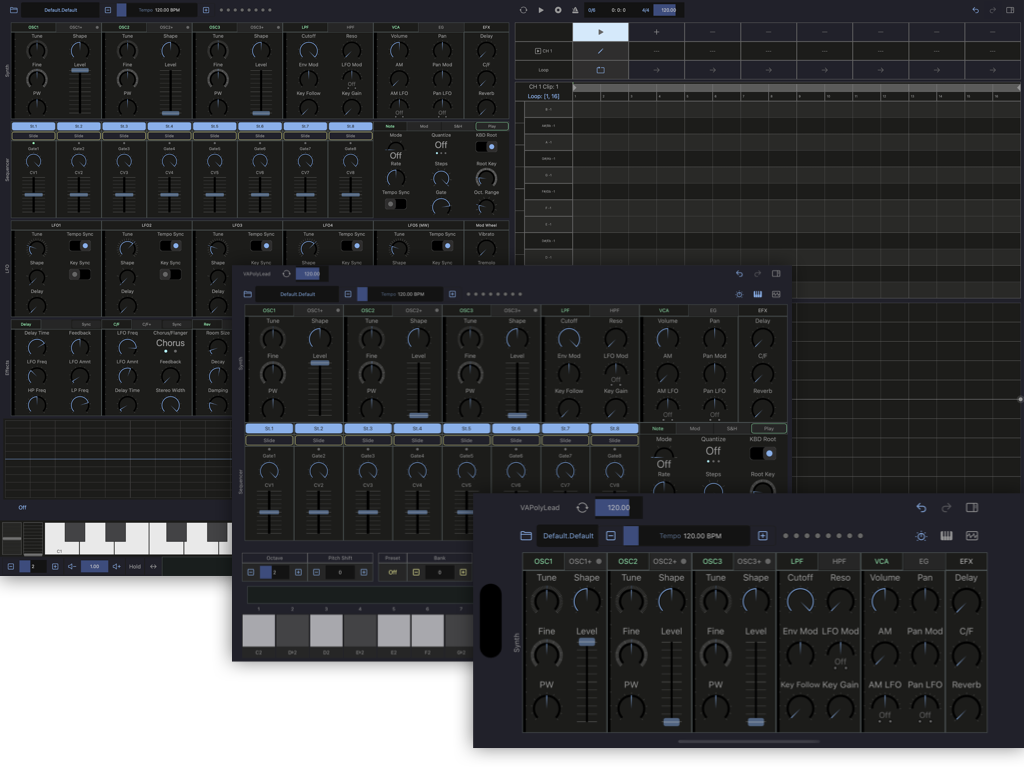Select the pencil edit icon in the clip grid

tap(600, 50)
